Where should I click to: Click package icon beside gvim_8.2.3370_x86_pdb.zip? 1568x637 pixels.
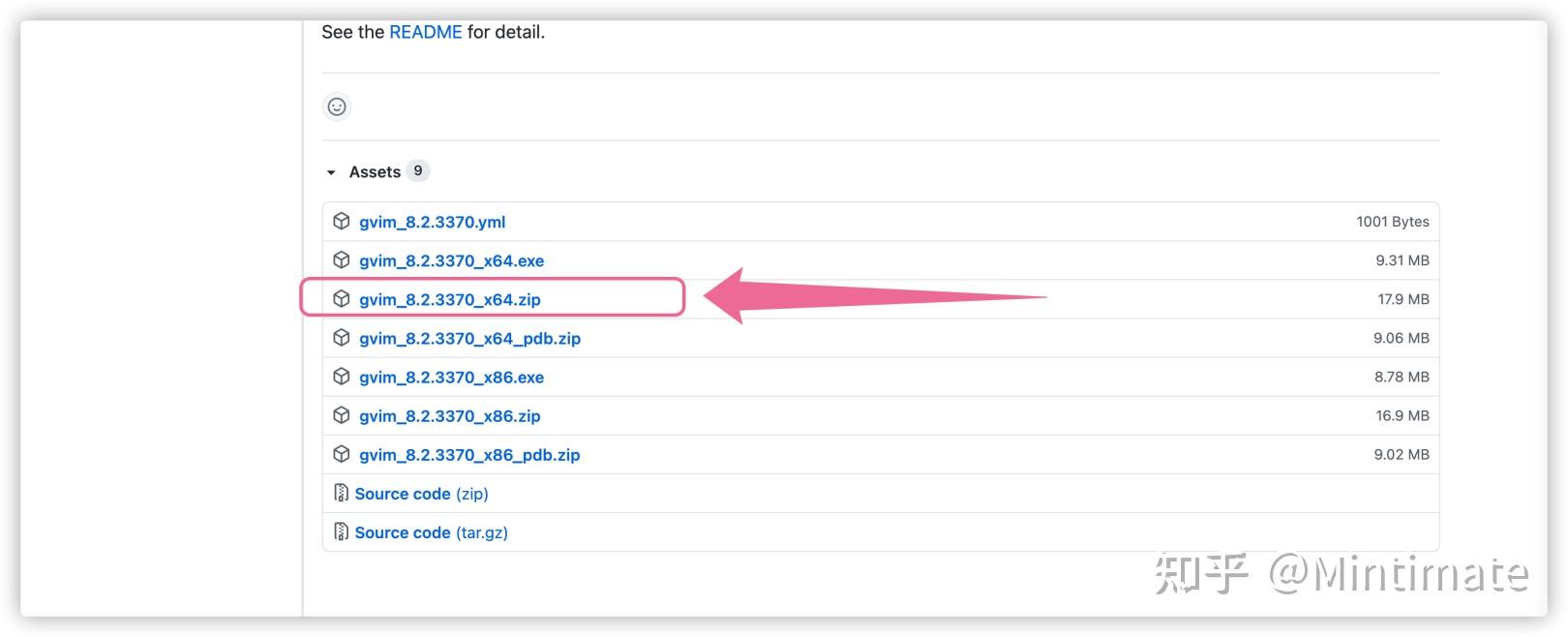coord(341,453)
